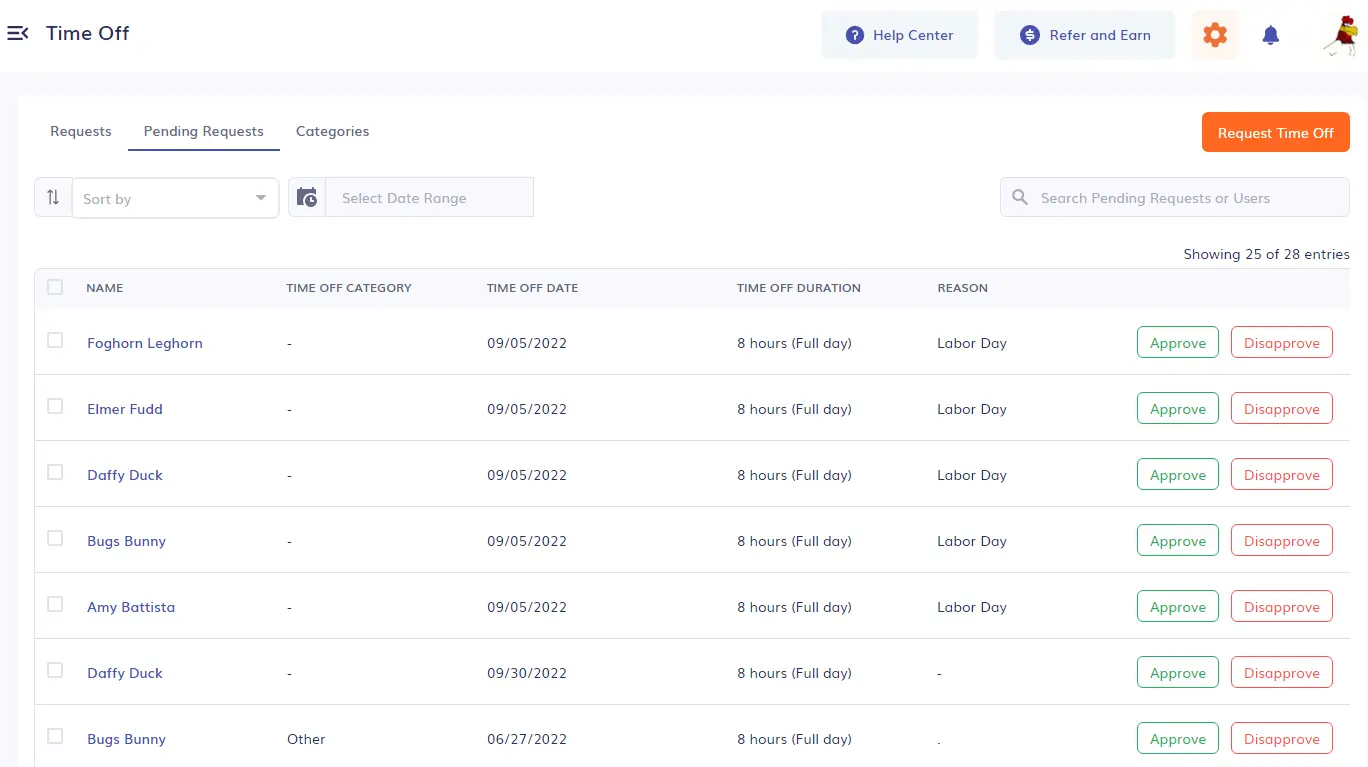Screen dimensions: 1368x767
Task: Open Daffy Duck's profile link
Action: pos(124,475)
